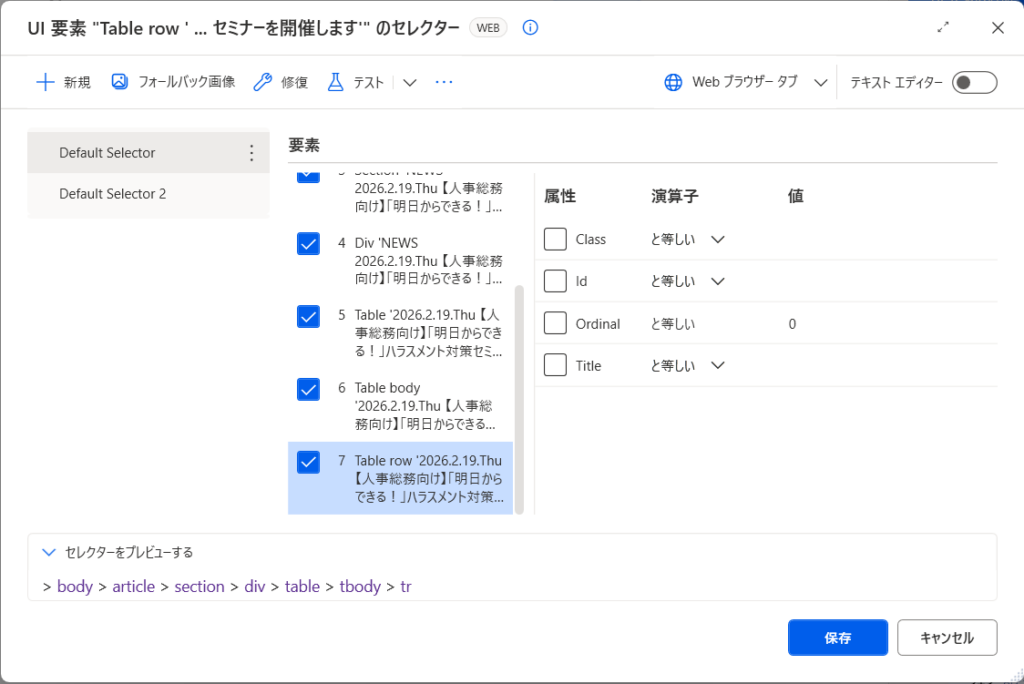Click the テスト flask icon
The height and width of the screenshot is (684, 1024).
pos(336,82)
